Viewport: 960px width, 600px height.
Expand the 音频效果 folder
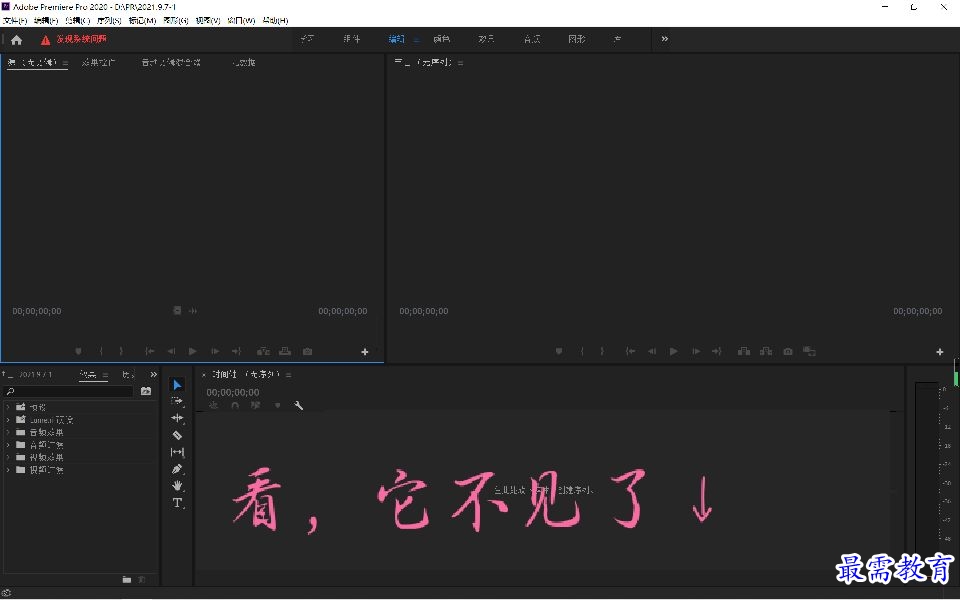(x=8, y=432)
